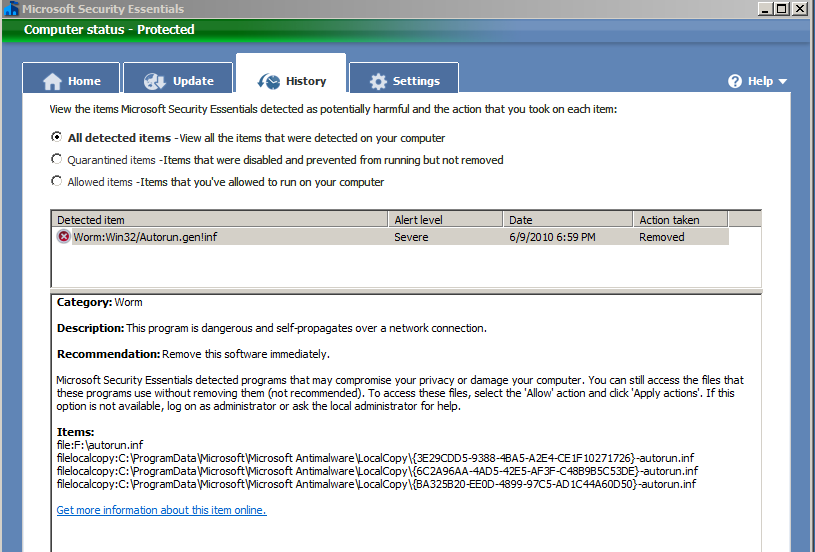Click the Settings gear icon
The image size is (815, 552).
click(x=378, y=82)
